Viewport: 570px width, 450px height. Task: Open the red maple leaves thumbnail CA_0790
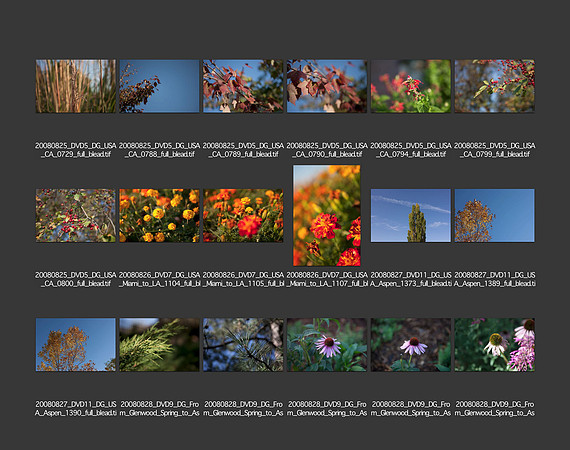[x=327, y=86]
